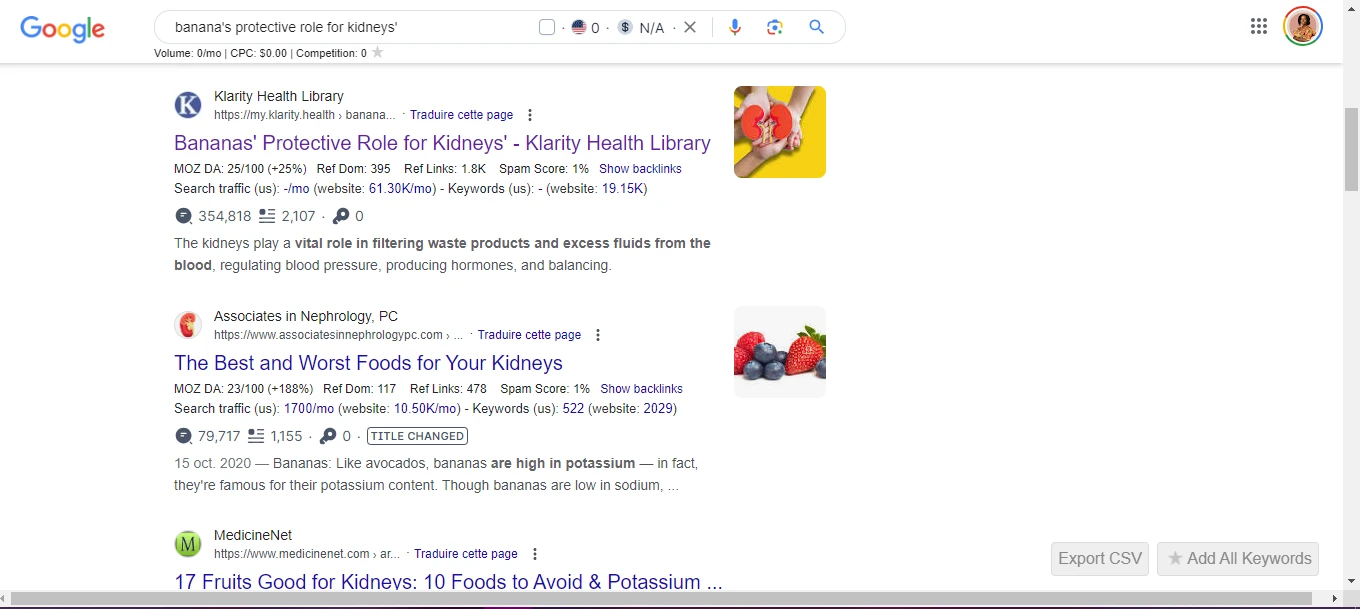Open 17 Fruits Good for Kidneys result
This screenshot has width=1360, height=609.
(x=448, y=582)
